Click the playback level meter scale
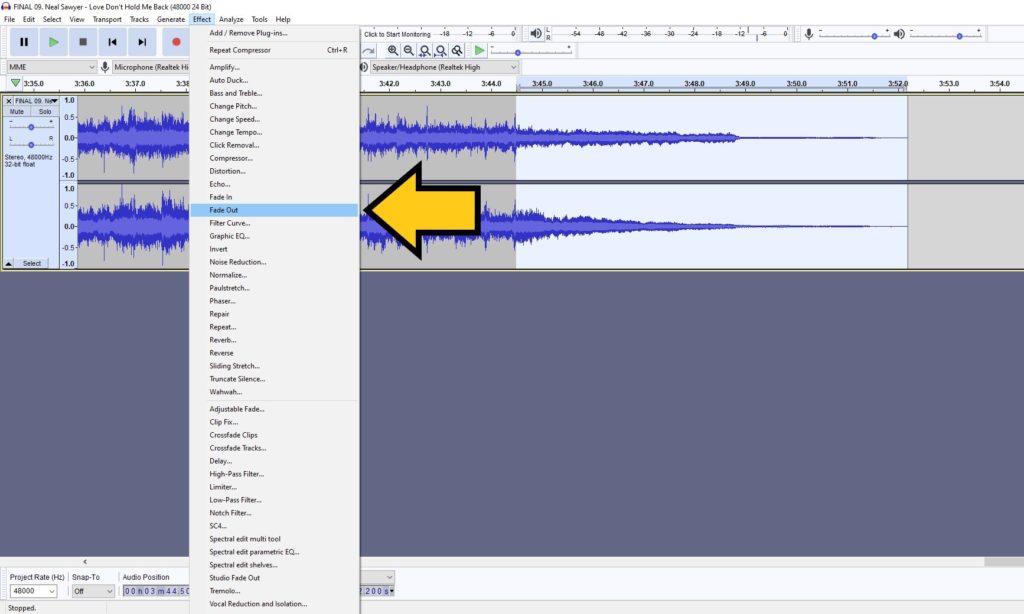Viewport: 1024px width, 614px height. pyautogui.click(x=670, y=33)
